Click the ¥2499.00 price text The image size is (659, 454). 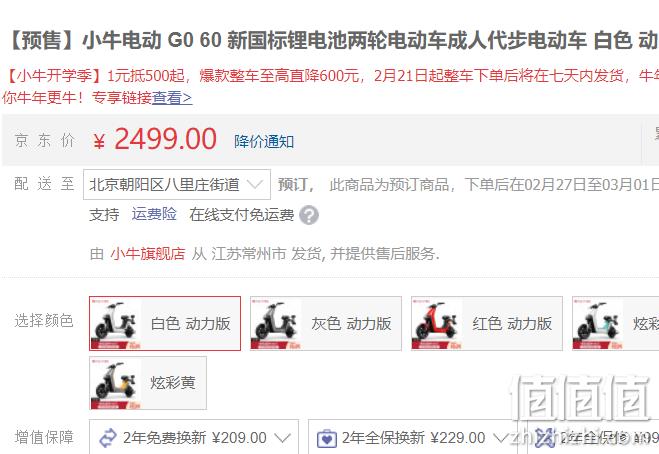(x=155, y=139)
